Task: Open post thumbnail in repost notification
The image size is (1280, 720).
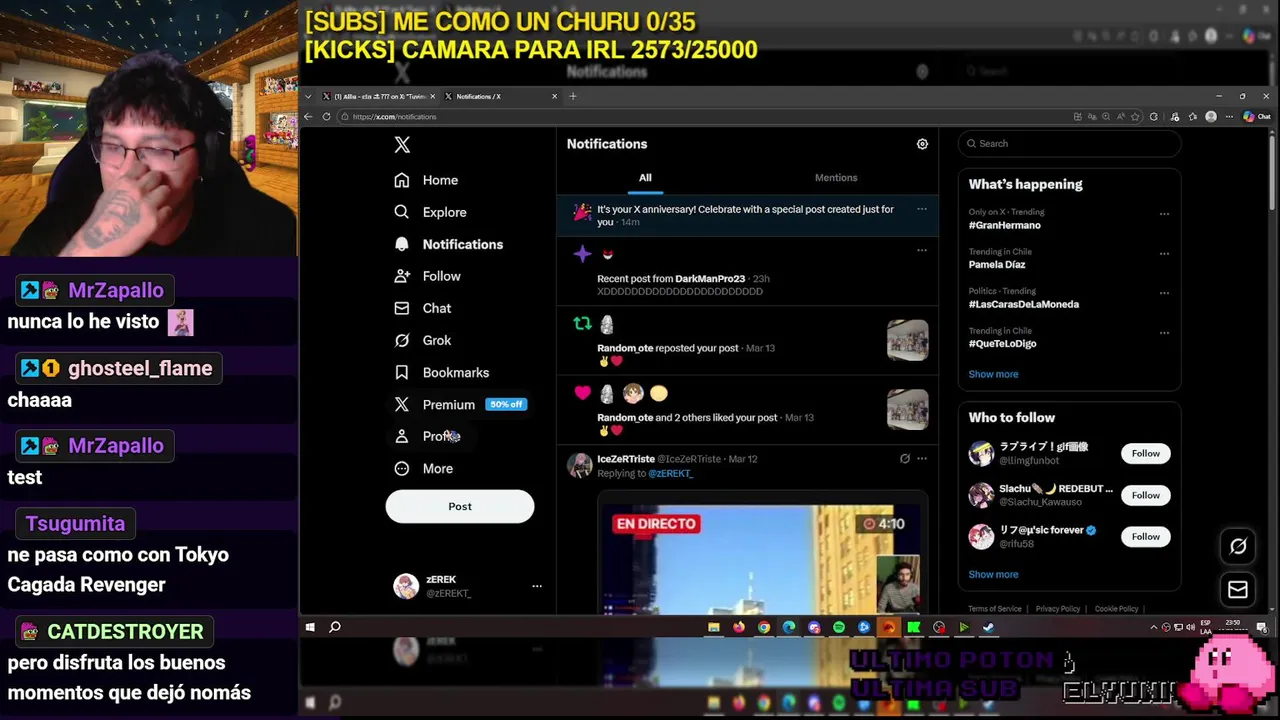Action: (907, 340)
